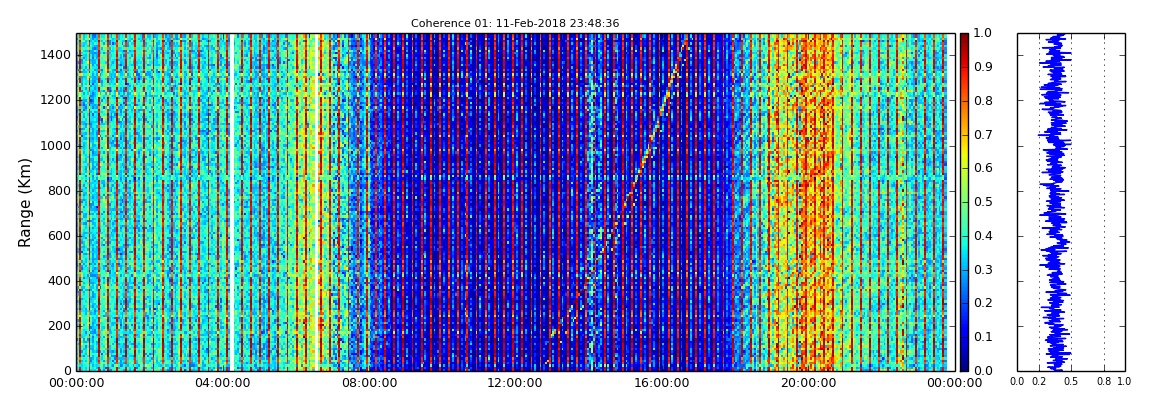Click the 1400 range tick label
1150x407 pixels.
tap(57, 55)
